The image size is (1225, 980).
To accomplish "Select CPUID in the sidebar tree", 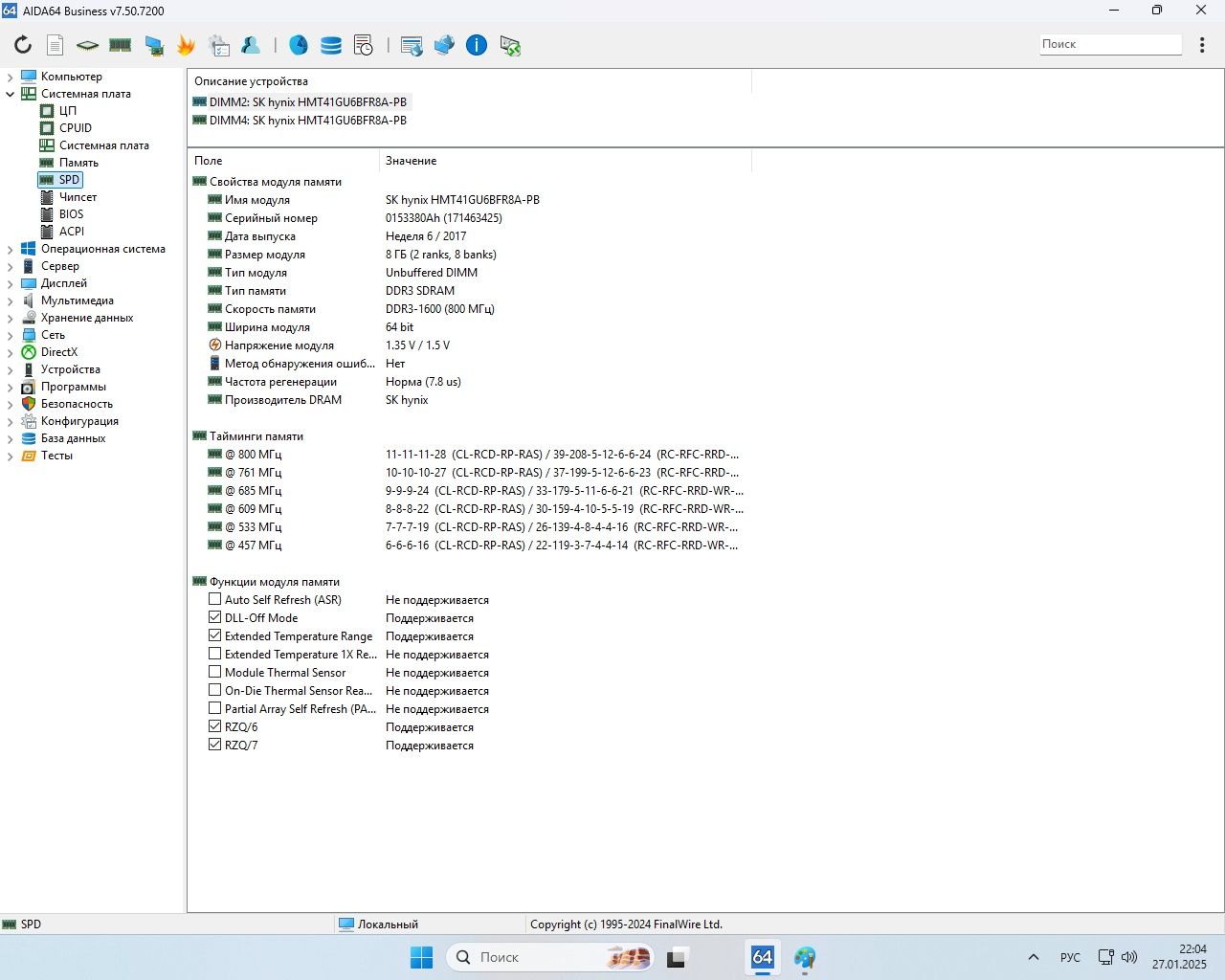I will (76, 128).
